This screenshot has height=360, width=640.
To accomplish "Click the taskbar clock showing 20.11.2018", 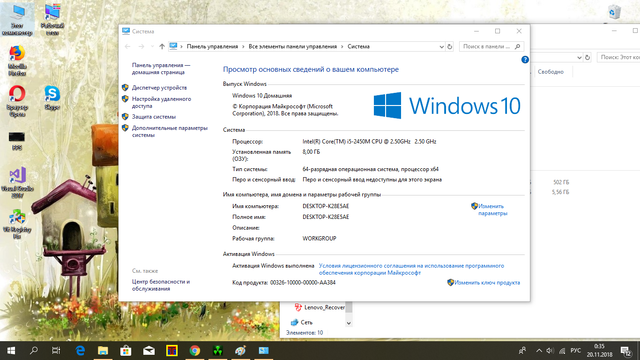I will [x=600, y=351].
